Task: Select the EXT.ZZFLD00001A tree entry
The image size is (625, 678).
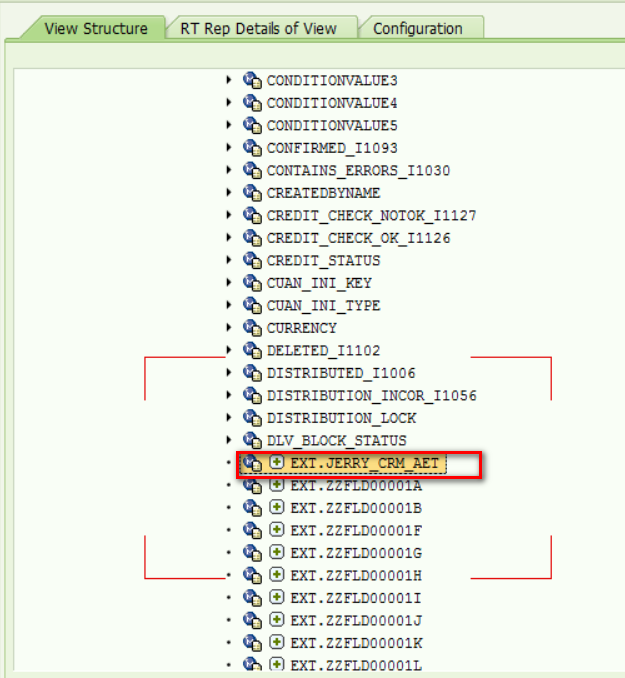Action: (x=356, y=486)
